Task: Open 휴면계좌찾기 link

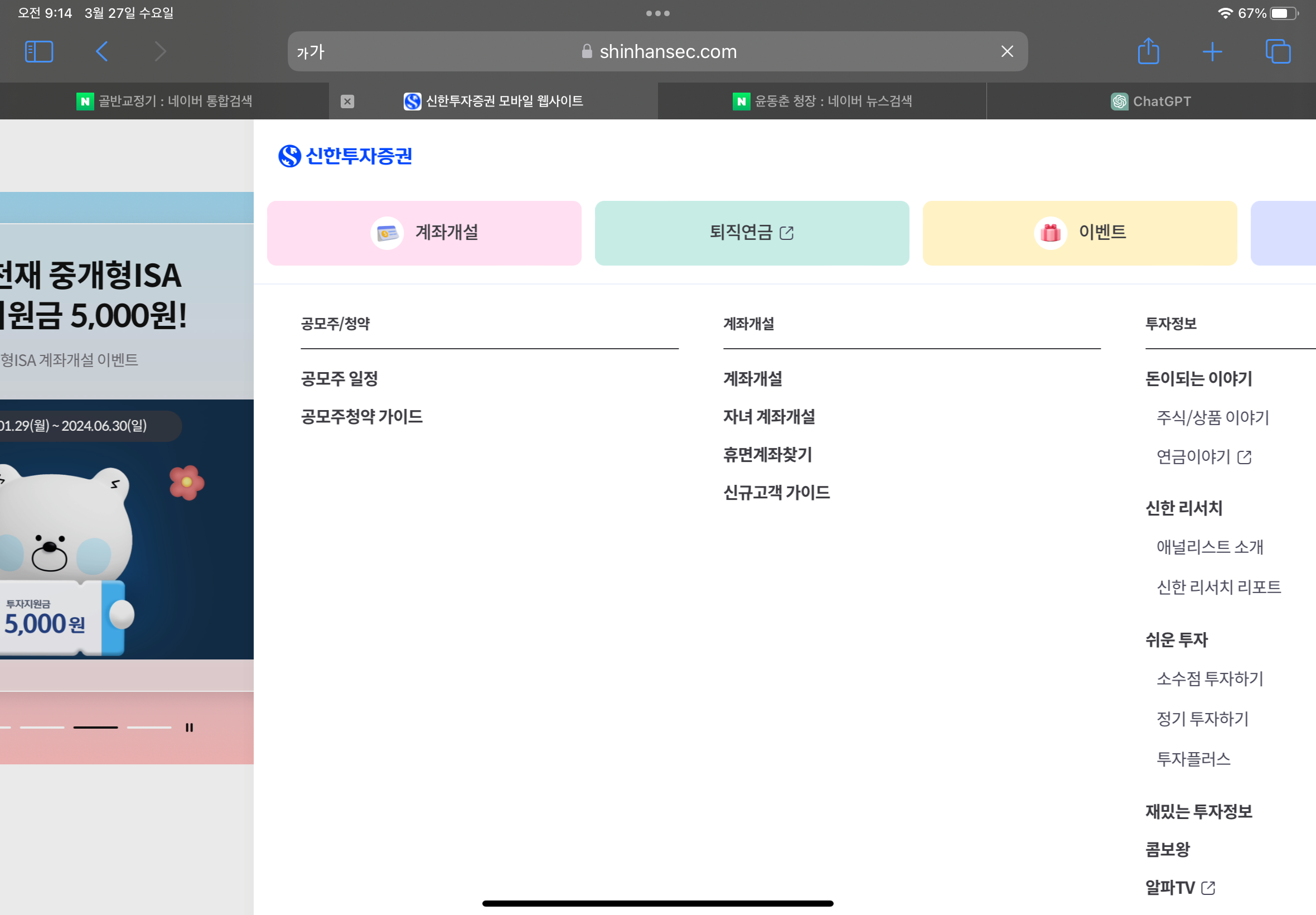Action: [x=767, y=455]
